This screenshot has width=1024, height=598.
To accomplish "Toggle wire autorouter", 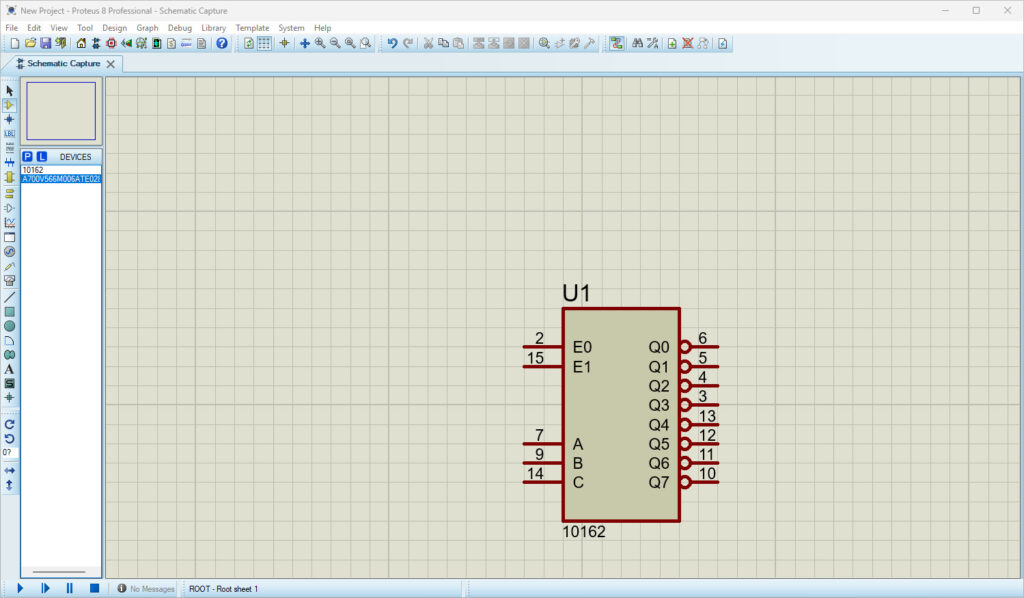I will tap(616, 44).
